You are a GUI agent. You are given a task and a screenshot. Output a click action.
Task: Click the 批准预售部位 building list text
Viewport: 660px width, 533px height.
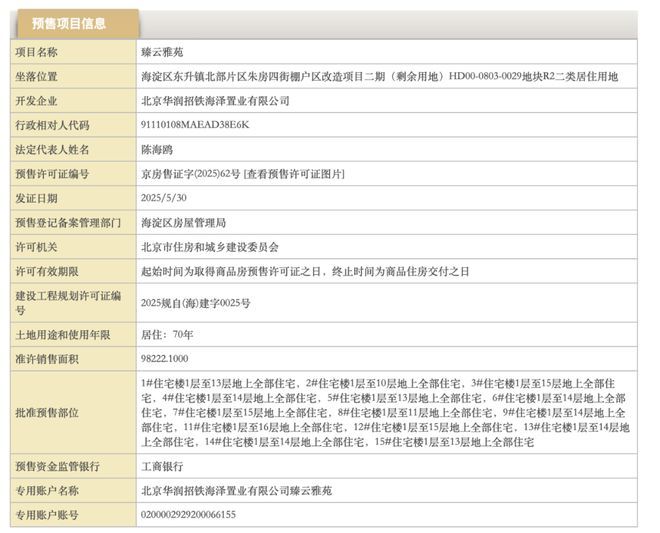point(385,412)
